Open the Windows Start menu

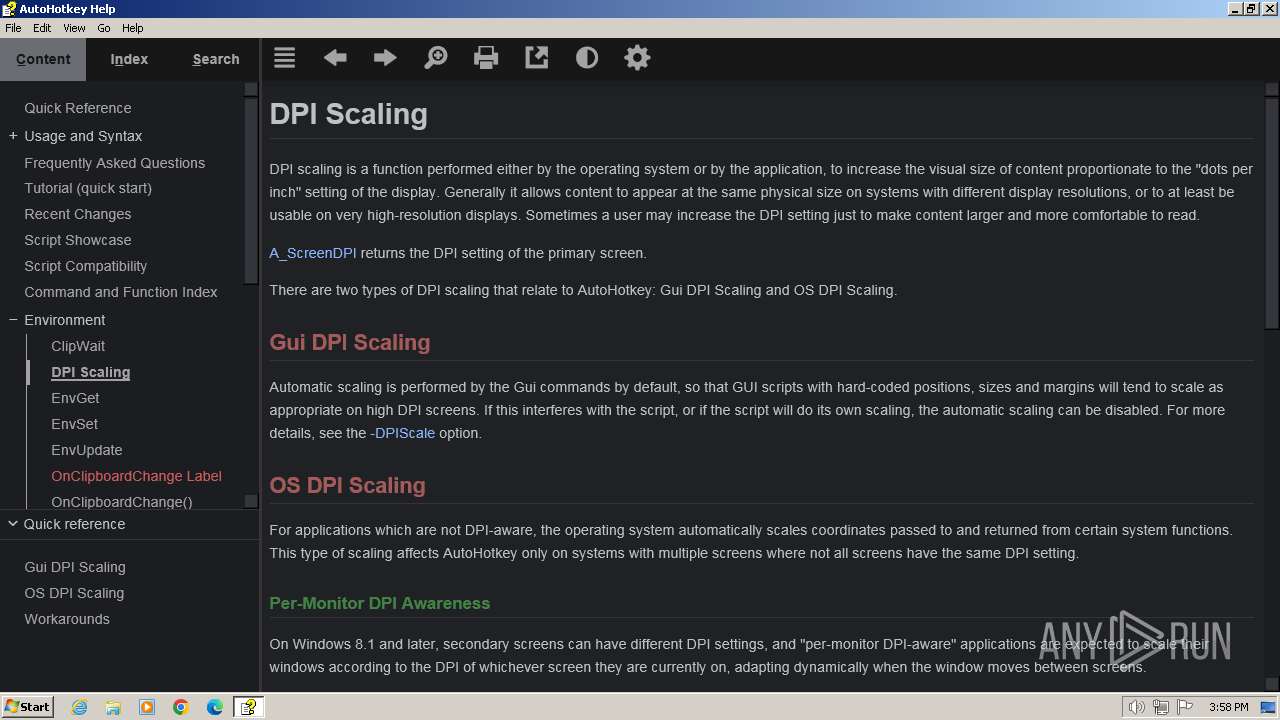(27, 706)
